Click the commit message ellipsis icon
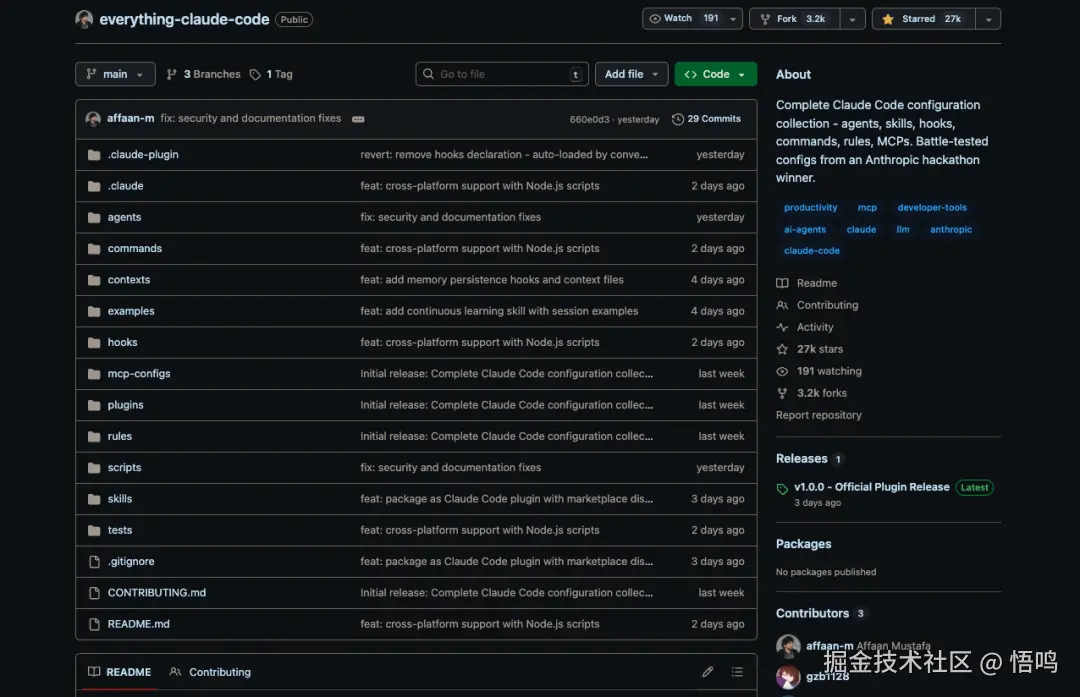This screenshot has height=697, width=1080. pos(358,119)
